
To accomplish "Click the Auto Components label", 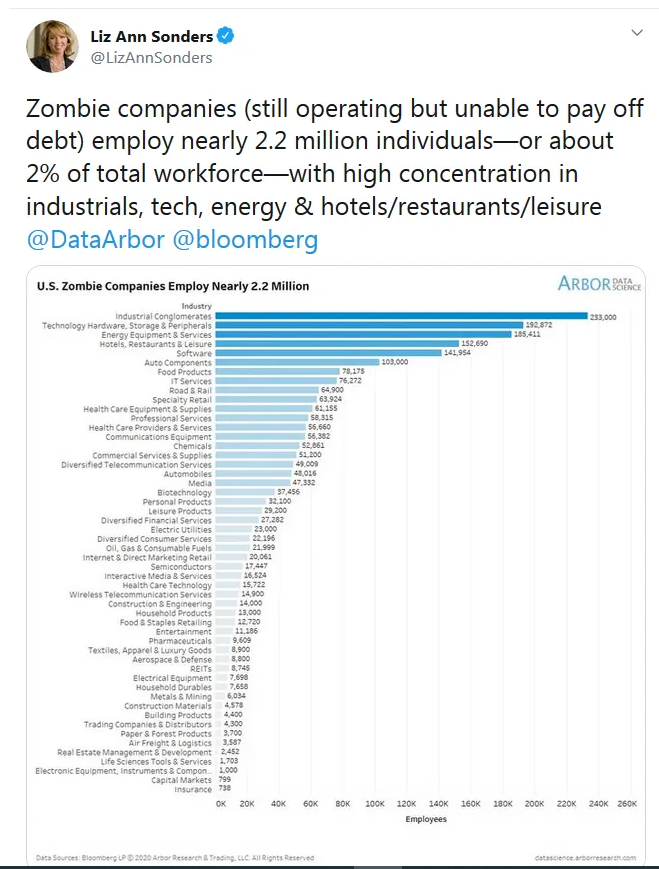I will [177, 362].
